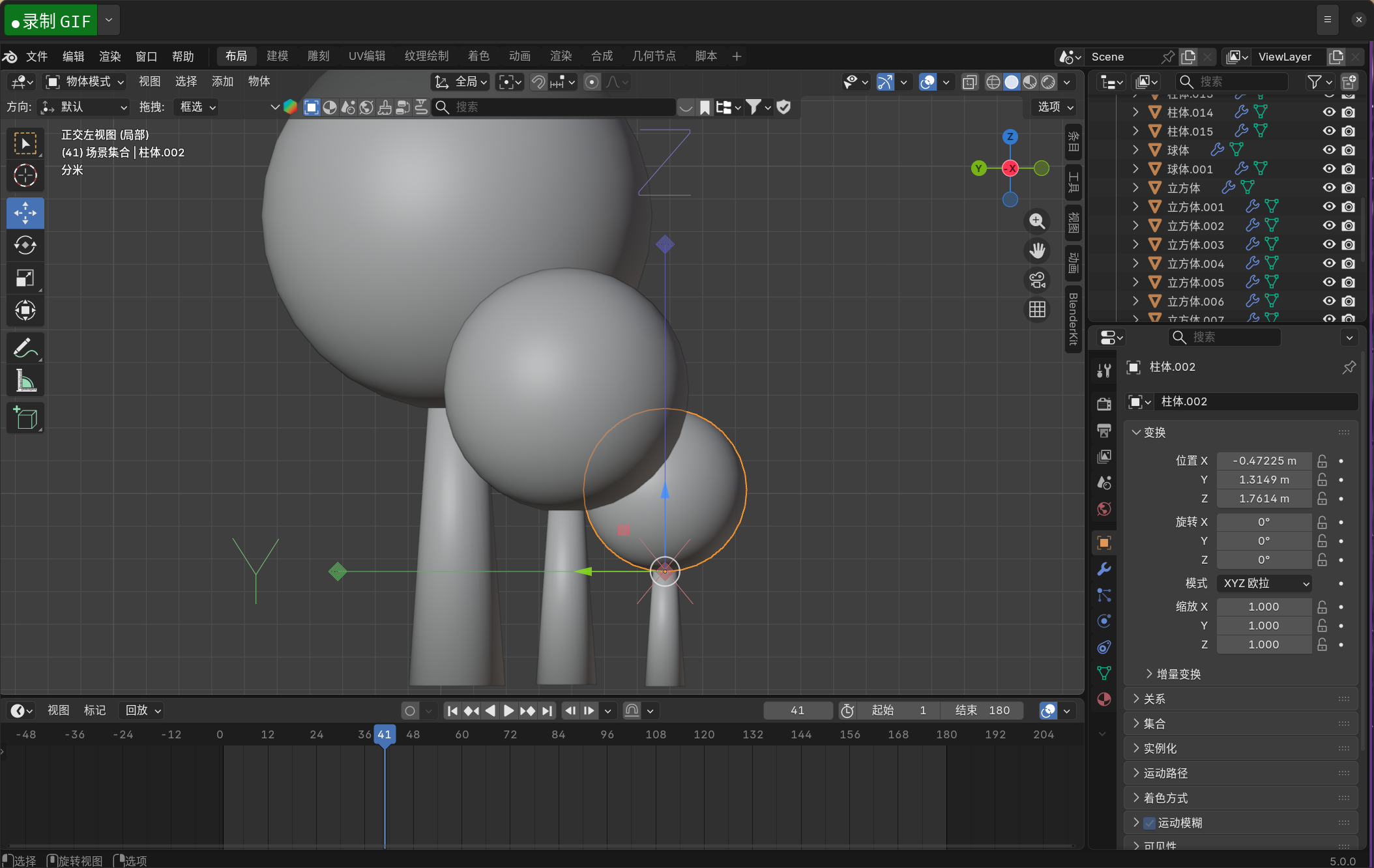Toggle perspective/orthographic grid icon
The image size is (1374, 868).
pos(1037,310)
